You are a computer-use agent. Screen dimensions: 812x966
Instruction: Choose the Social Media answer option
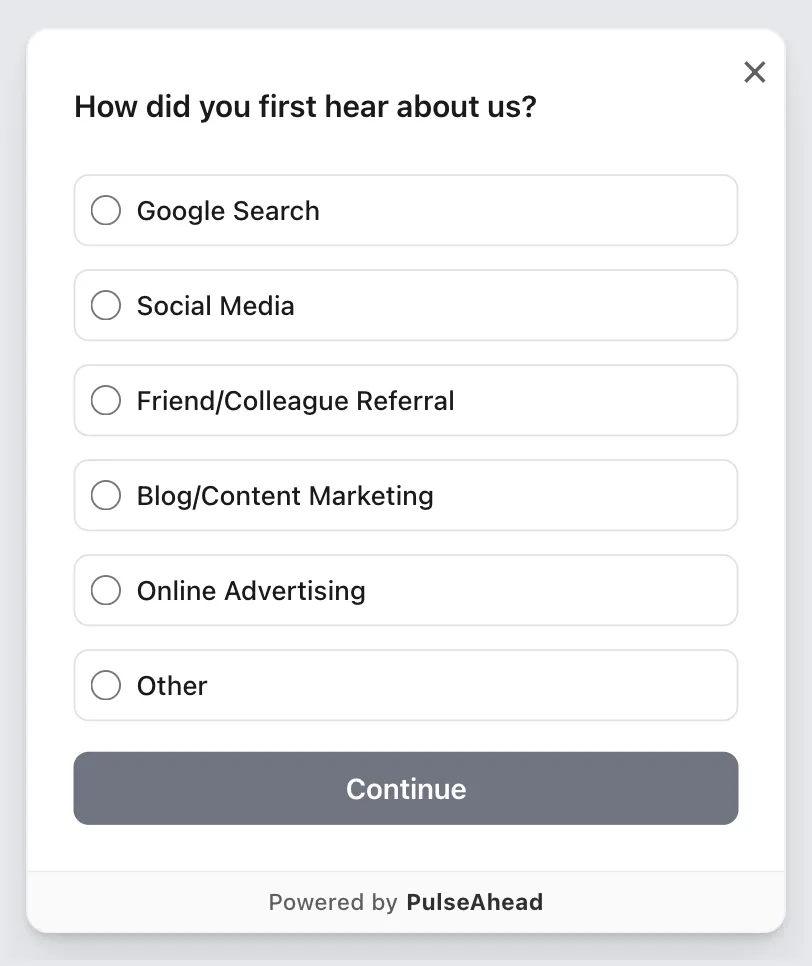406,305
